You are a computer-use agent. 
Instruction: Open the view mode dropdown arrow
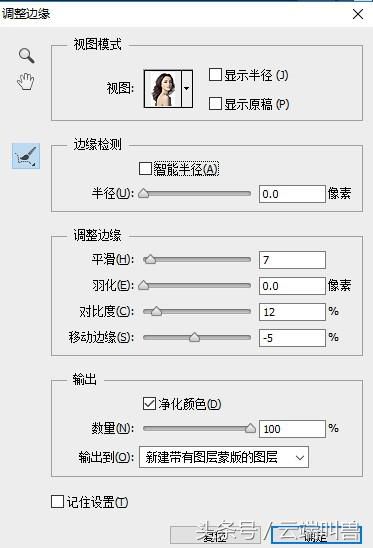187,89
